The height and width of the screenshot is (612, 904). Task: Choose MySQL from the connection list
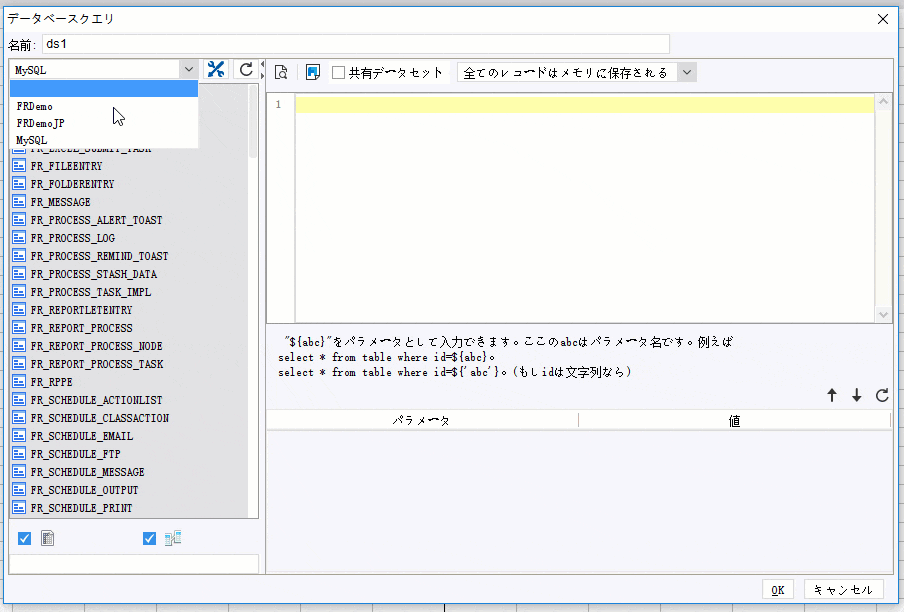click(104, 140)
